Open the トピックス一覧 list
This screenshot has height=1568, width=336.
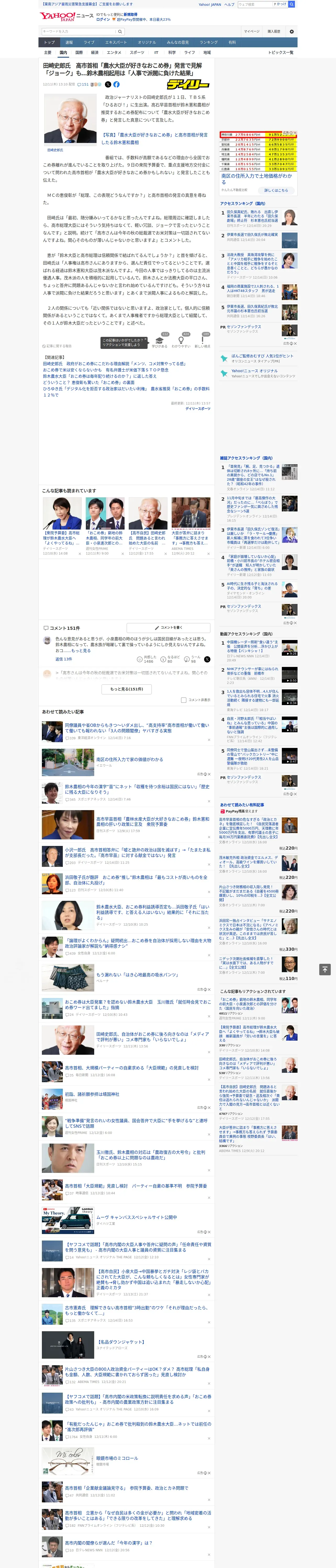pyautogui.click(x=281, y=52)
